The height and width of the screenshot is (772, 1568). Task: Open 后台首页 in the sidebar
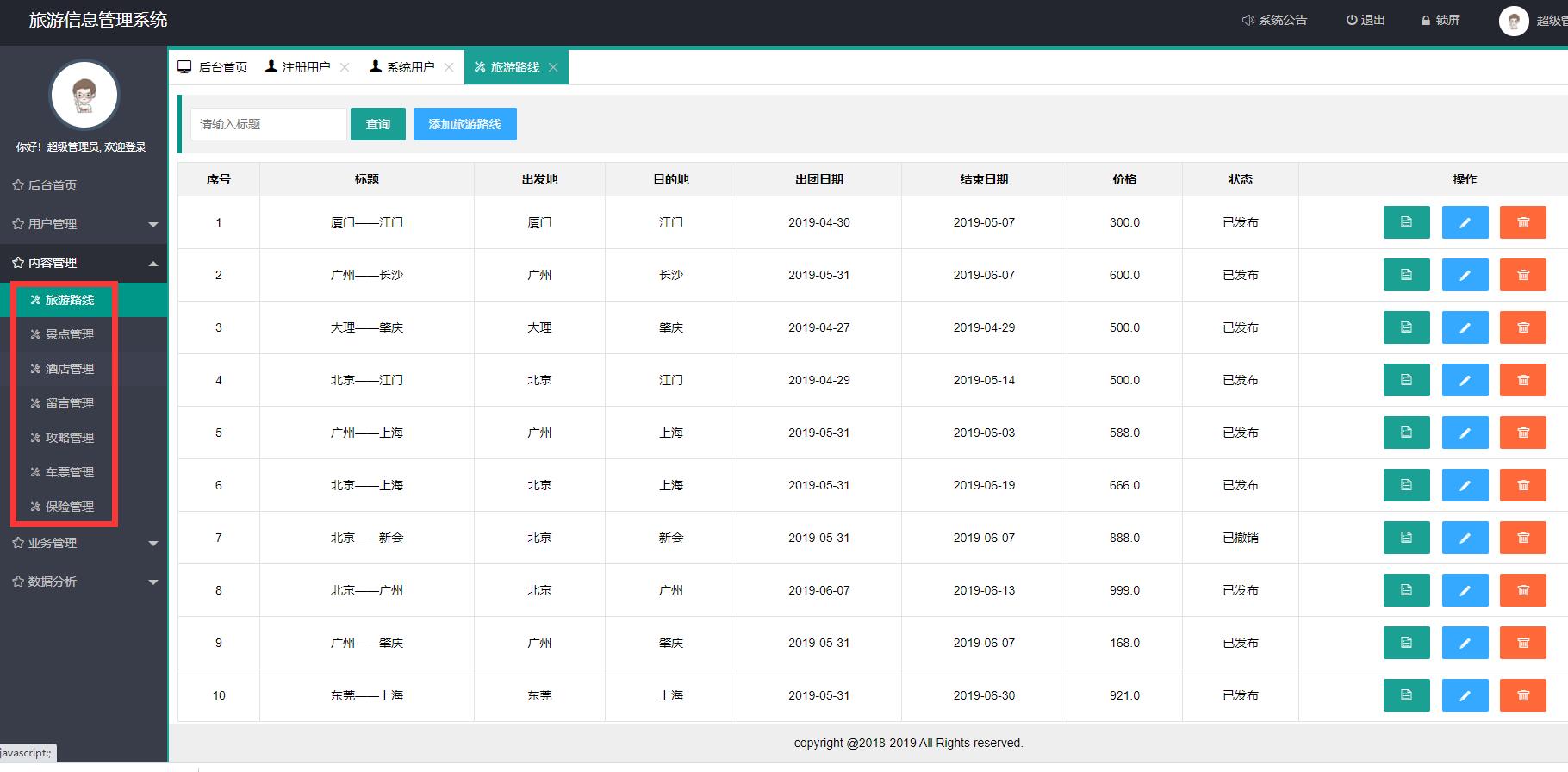[x=84, y=185]
